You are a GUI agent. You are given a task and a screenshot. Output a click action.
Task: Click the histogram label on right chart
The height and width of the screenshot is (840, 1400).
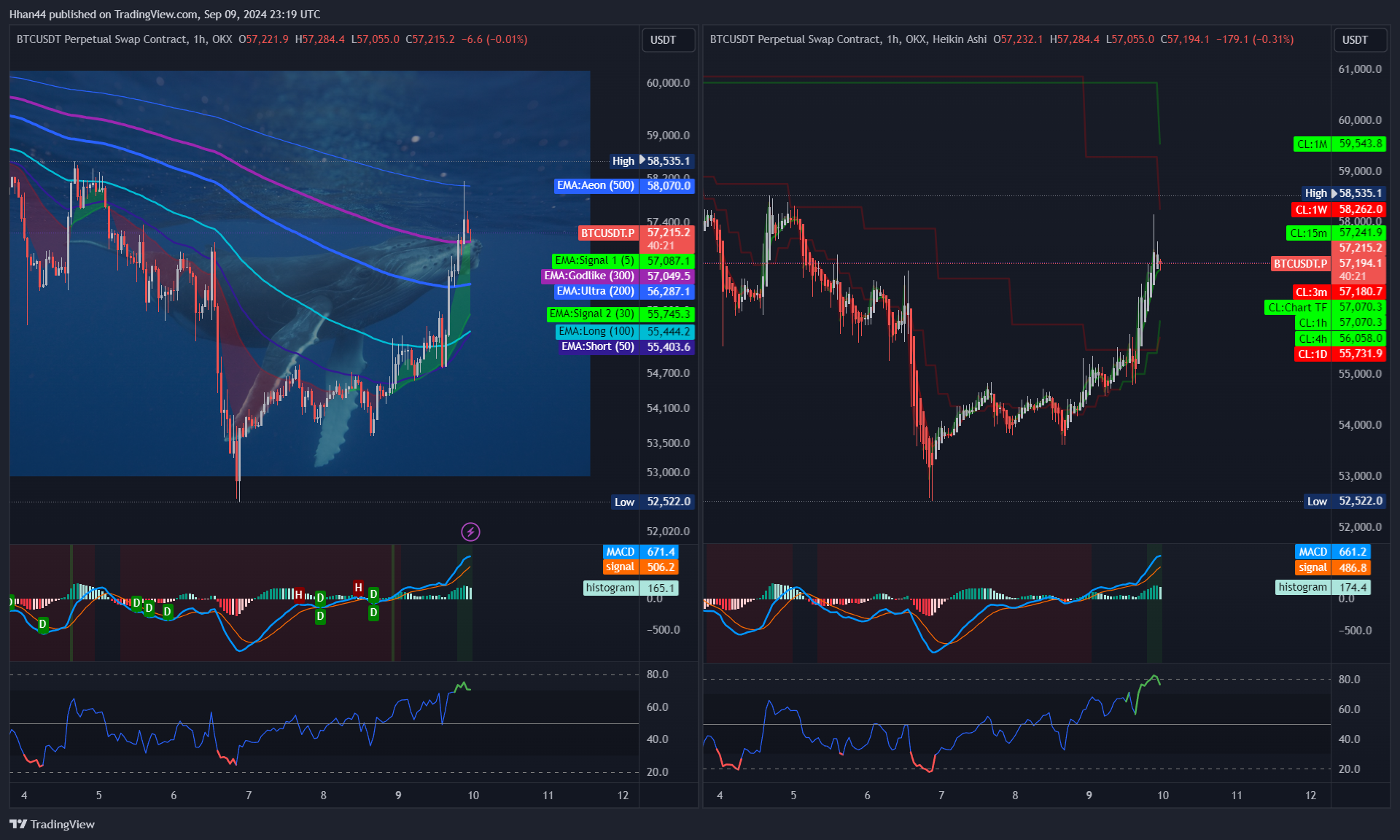click(x=1304, y=587)
